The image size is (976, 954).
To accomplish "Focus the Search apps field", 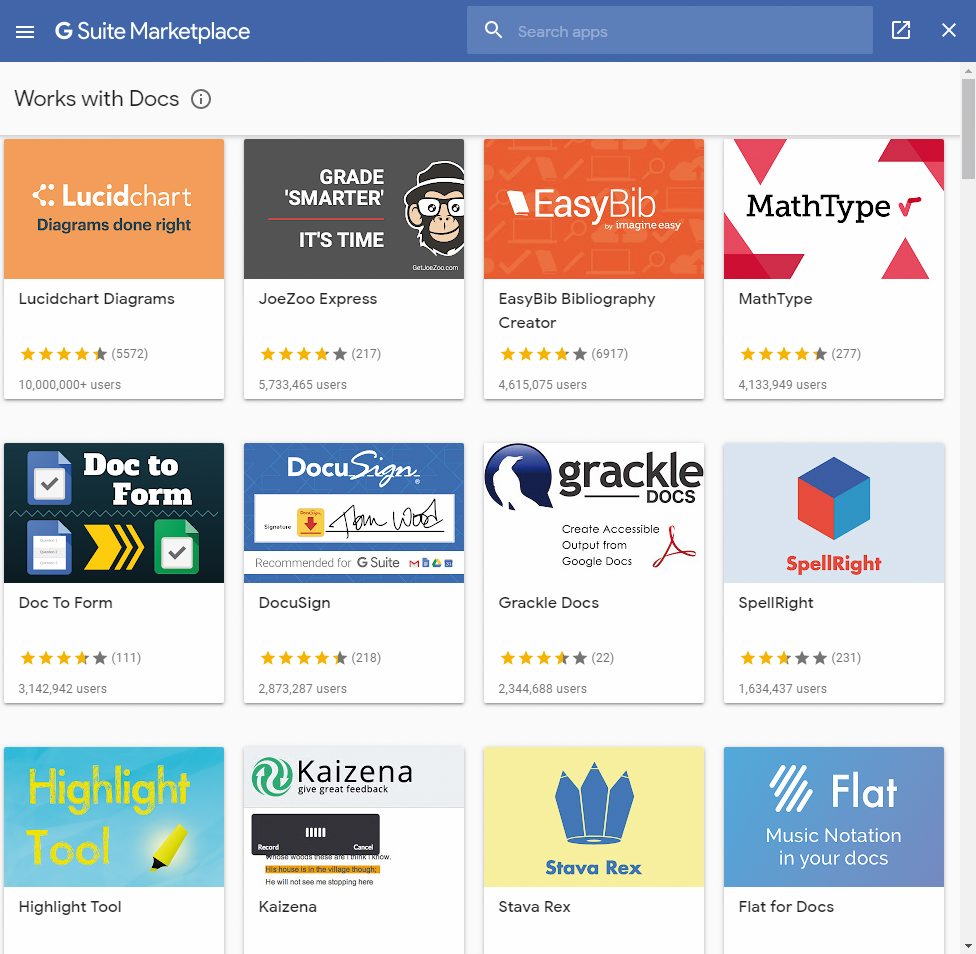I will [x=670, y=30].
